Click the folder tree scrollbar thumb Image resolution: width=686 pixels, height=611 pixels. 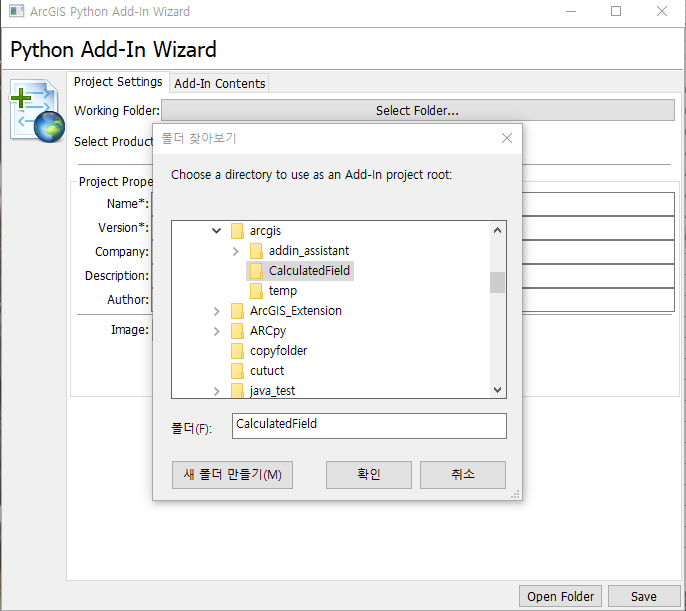497,282
